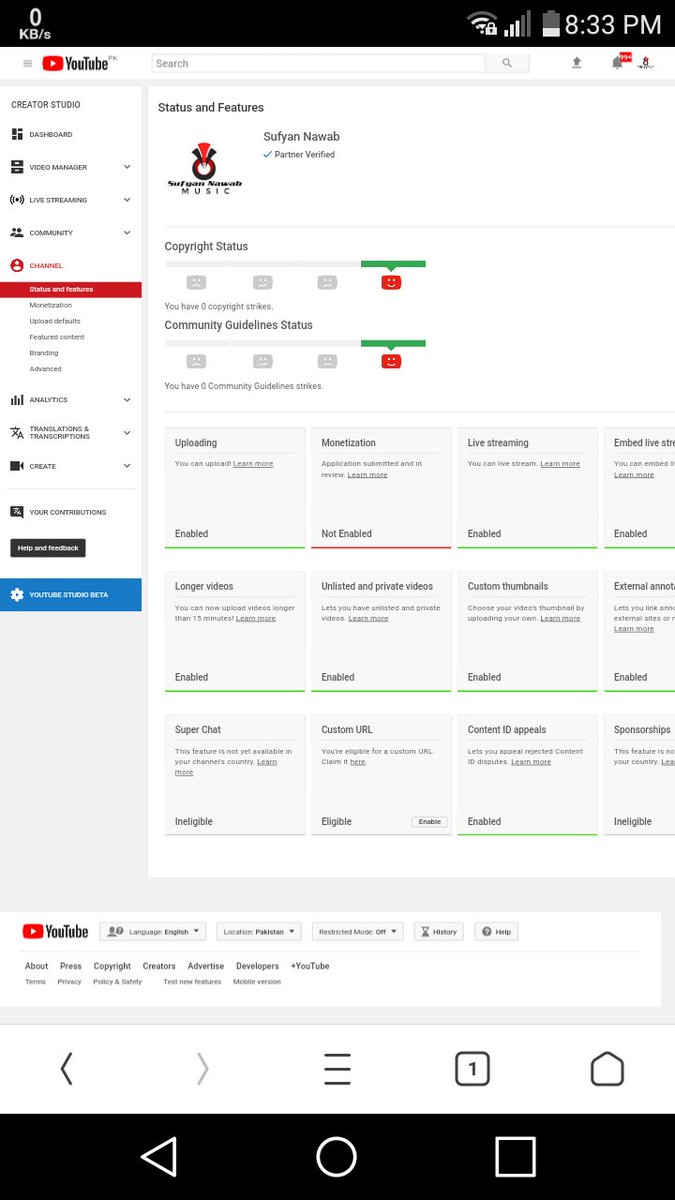This screenshot has width=675, height=1200.
Task: Expand the Analytics section
Action: click(x=127, y=400)
